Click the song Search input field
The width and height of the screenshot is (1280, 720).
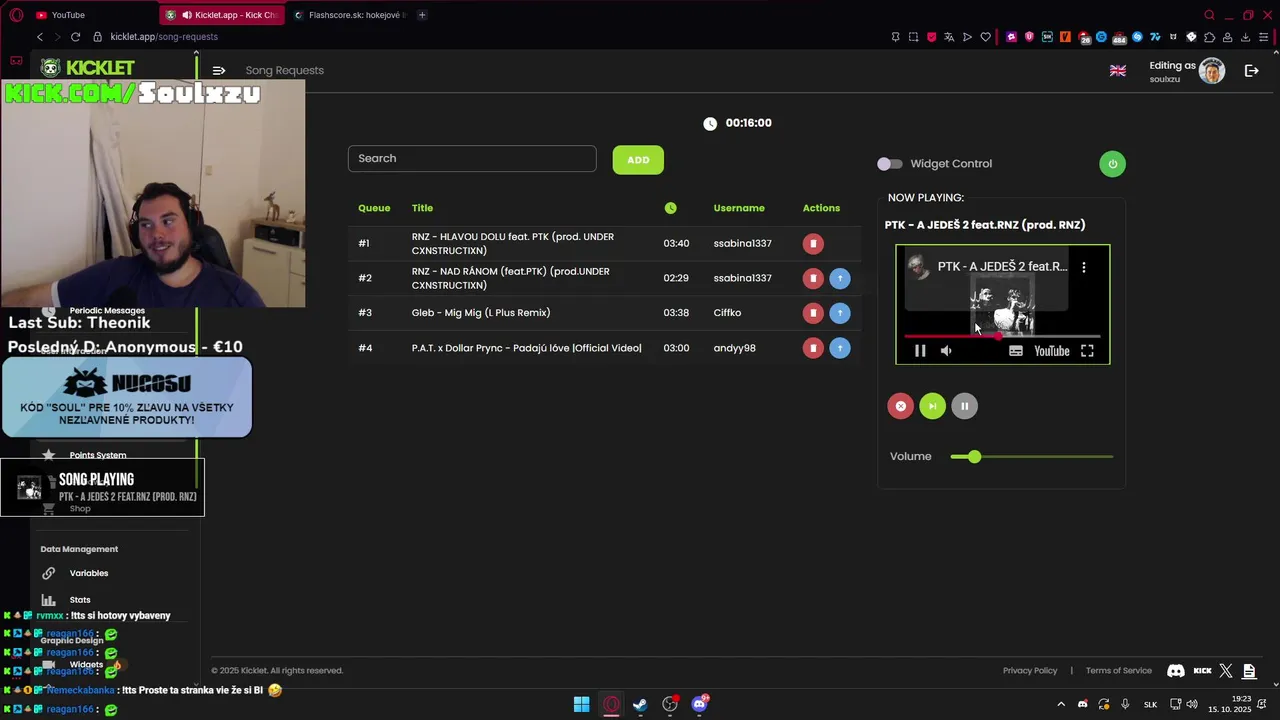click(x=472, y=158)
